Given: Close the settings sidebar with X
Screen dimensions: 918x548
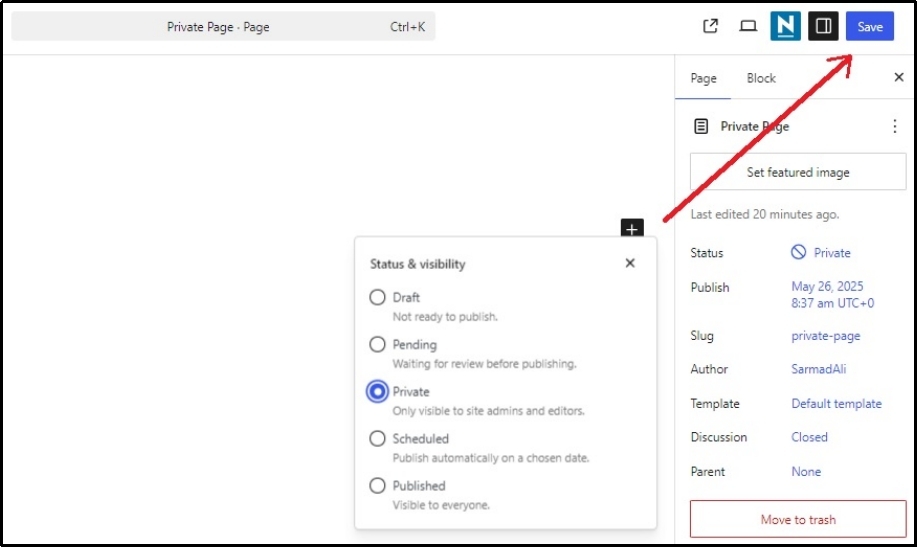Looking at the screenshot, I should (x=899, y=77).
